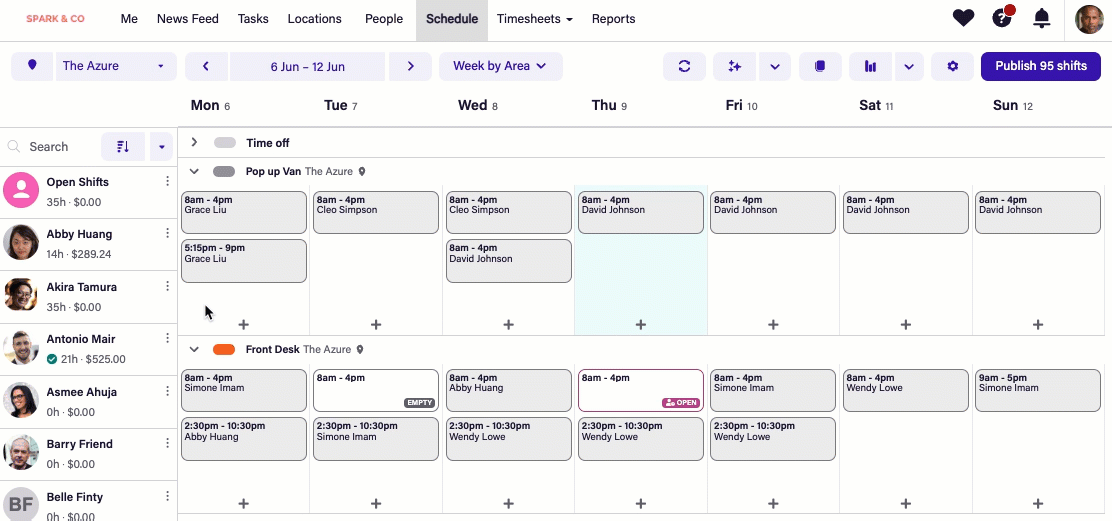Screen dimensions: 1112x521
Task: Open The Azure location dropdown
Action: tap(115, 66)
